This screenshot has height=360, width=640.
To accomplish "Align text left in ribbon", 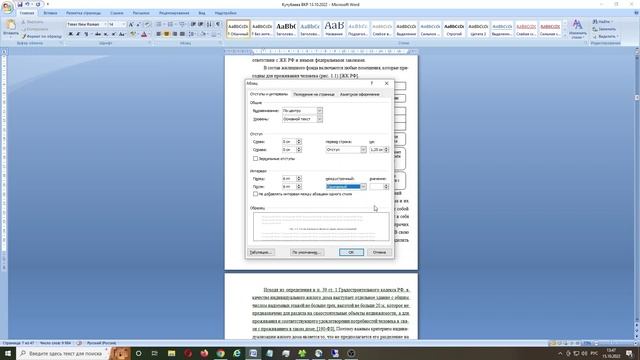I will [x=158, y=34].
